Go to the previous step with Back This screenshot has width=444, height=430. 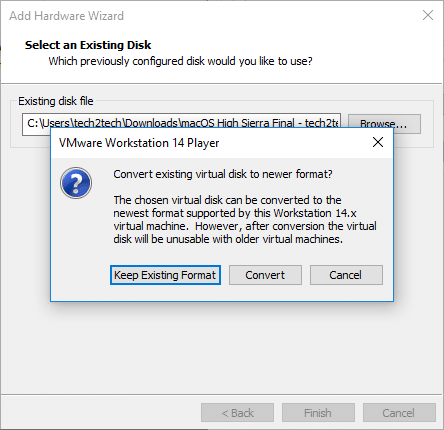pyautogui.click(x=237, y=413)
